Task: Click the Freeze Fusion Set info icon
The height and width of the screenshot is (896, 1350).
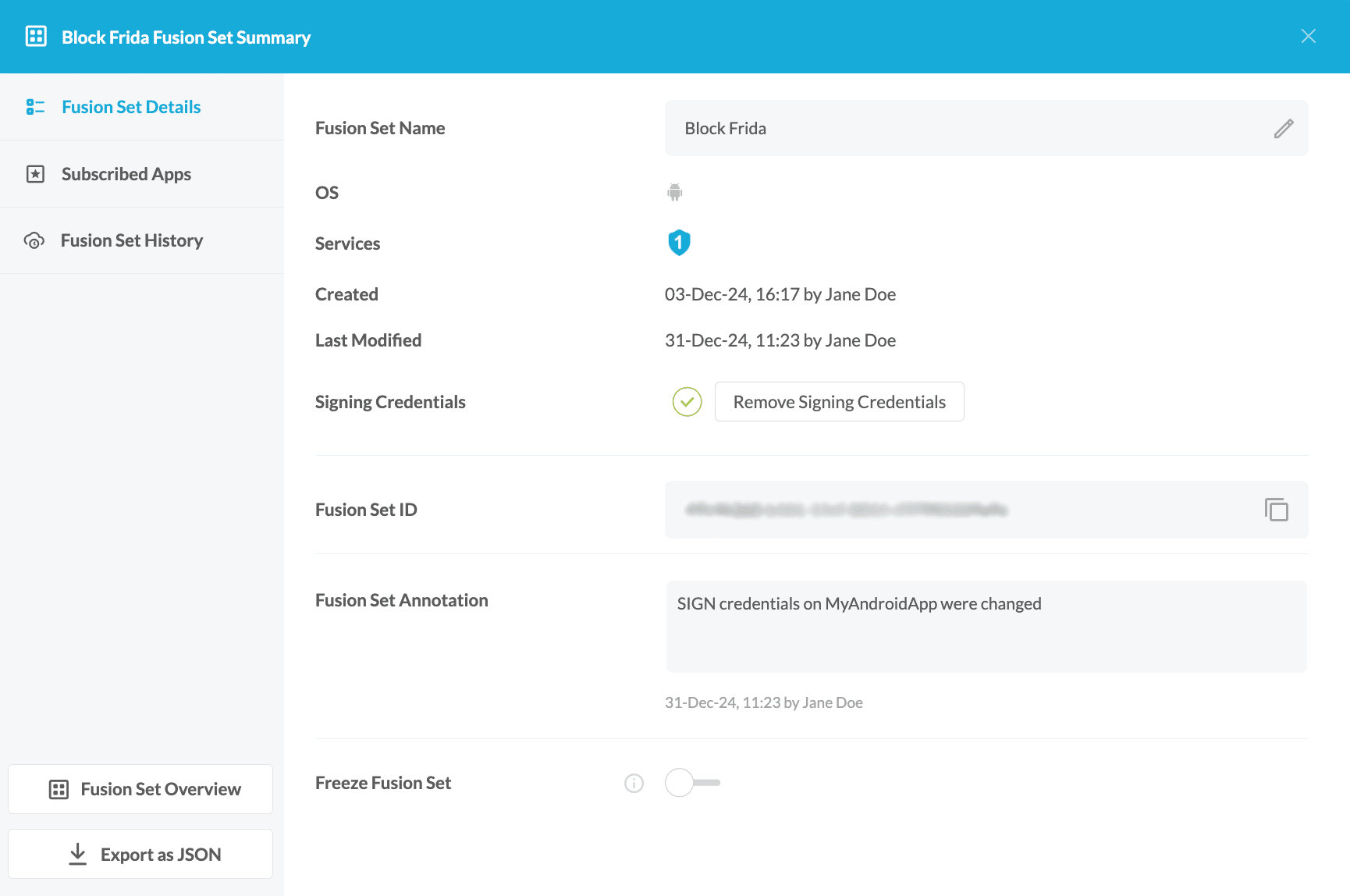Action: pyautogui.click(x=634, y=783)
